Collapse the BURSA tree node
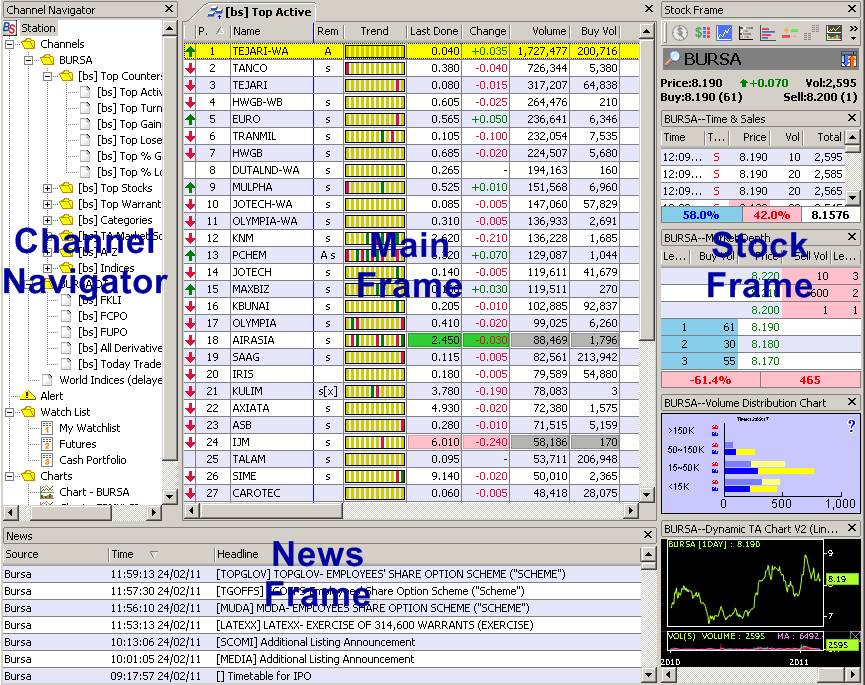 click(x=29, y=60)
